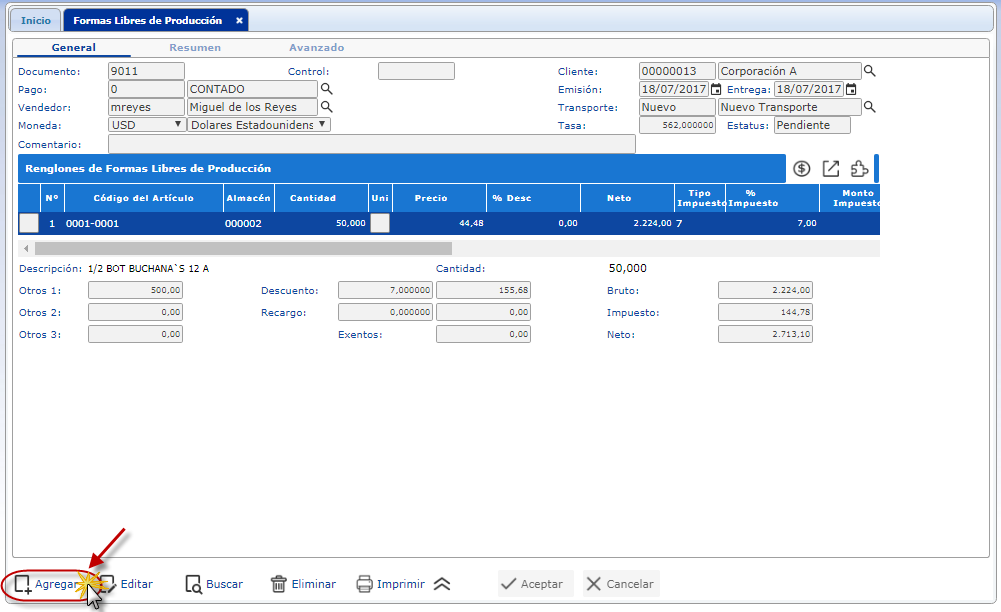Click the grid's horizontal scrollbar

click(x=242, y=248)
